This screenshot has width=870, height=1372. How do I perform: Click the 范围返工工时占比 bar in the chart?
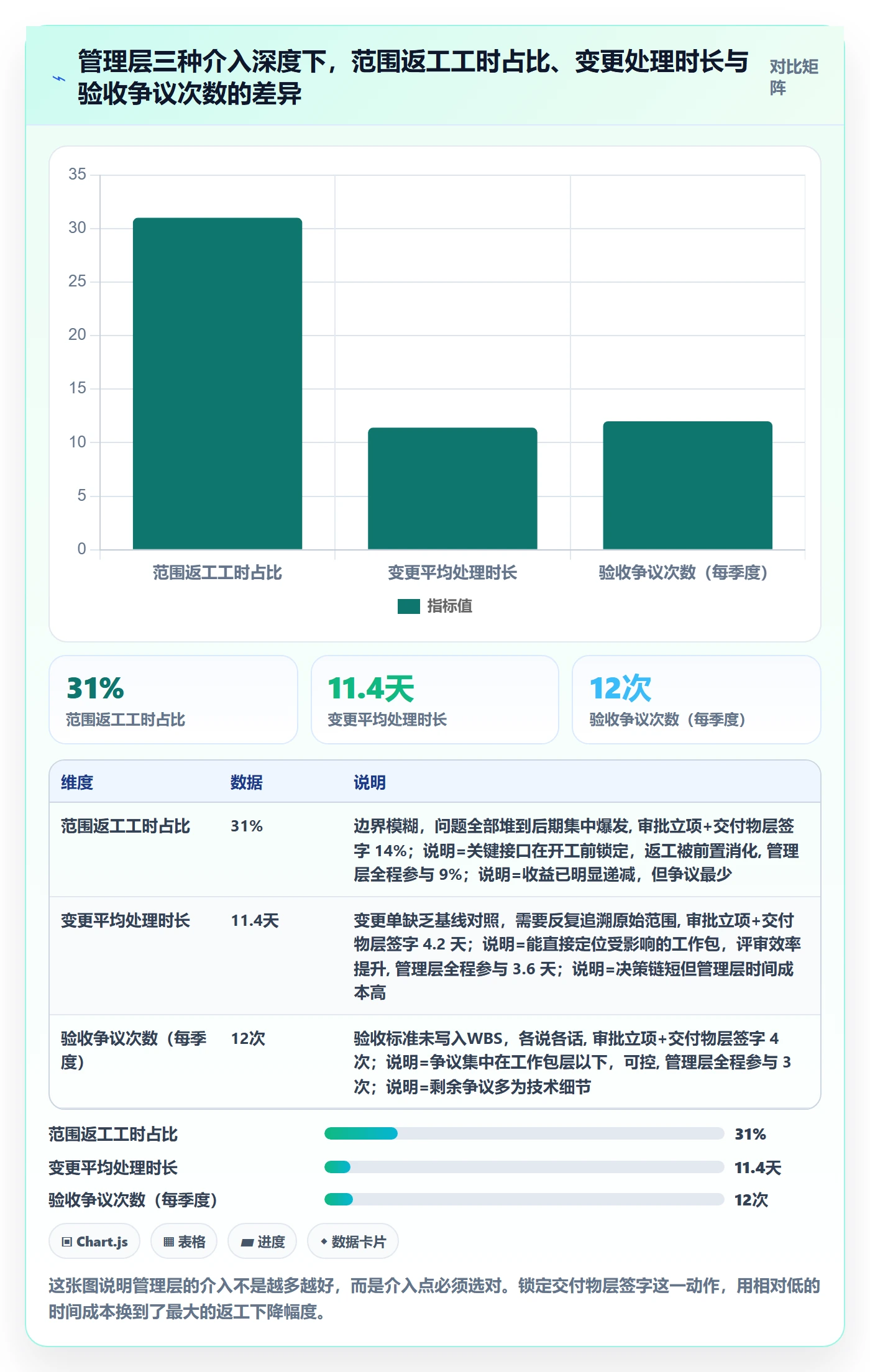217,383
